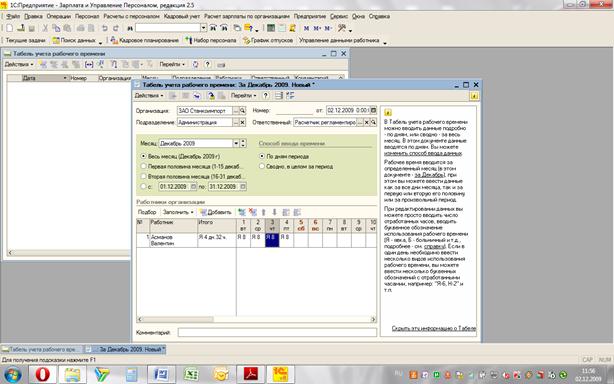Select the custom date range 'с:' radio button
Screen dimensions: 614x384
(x=143, y=187)
